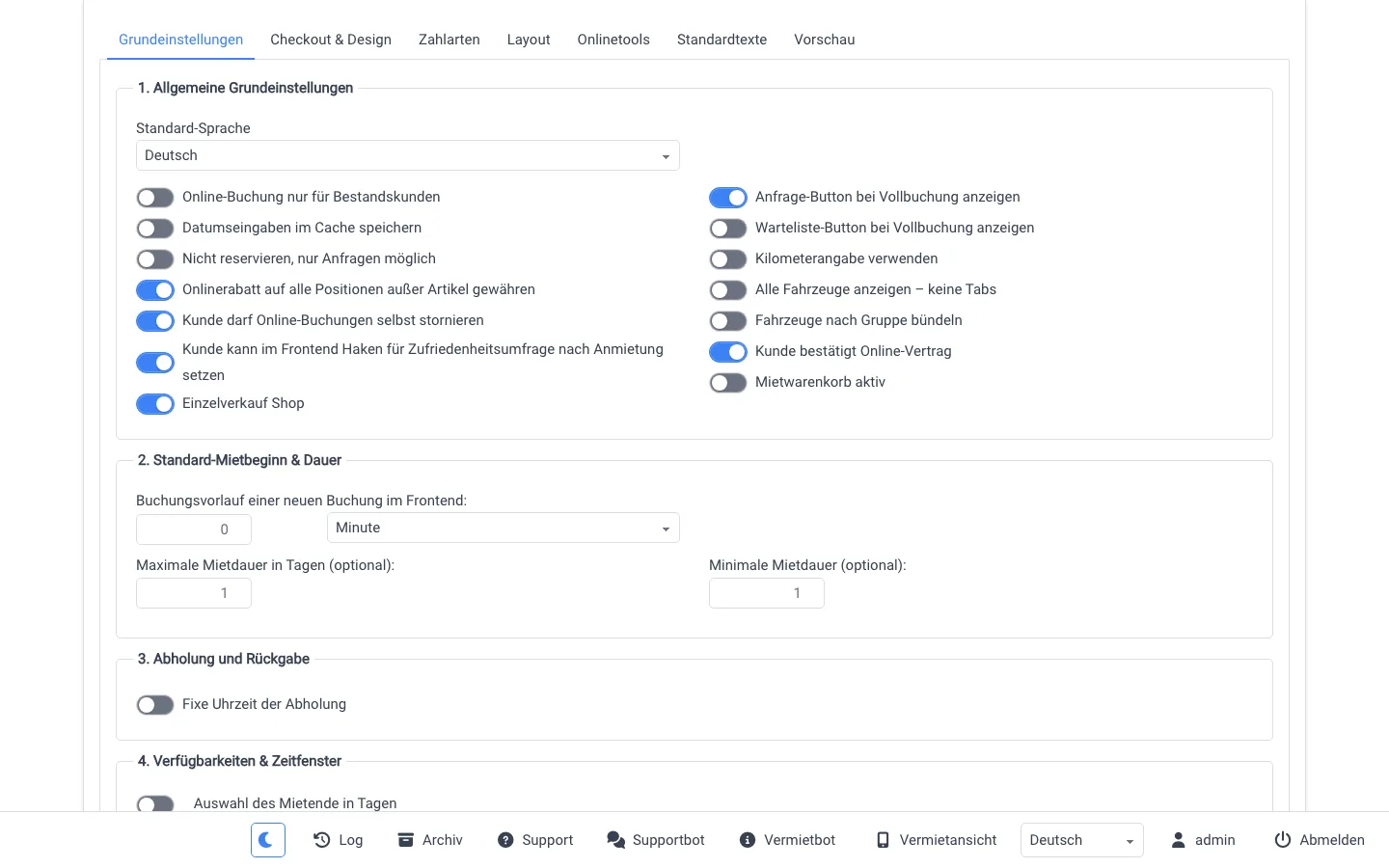The width and height of the screenshot is (1389, 868).
Task: Go to the Layout tab
Action: click(529, 40)
